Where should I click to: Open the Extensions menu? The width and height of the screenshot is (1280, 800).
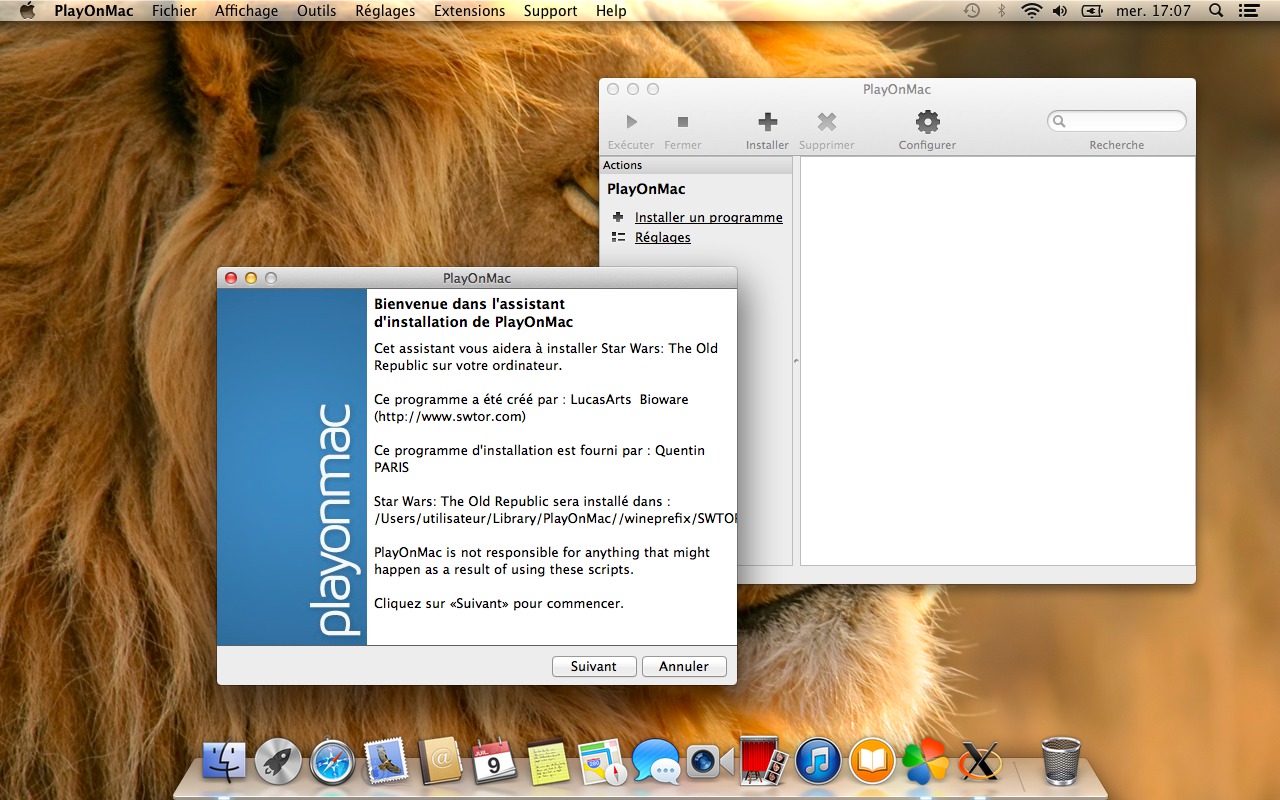pyautogui.click(x=469, y=11)
